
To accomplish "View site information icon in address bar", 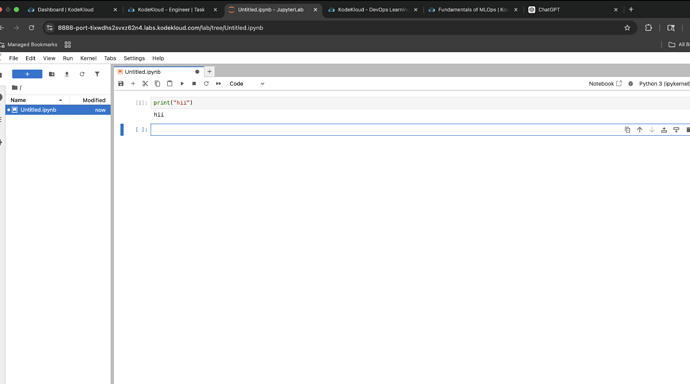I will [50, 28].
